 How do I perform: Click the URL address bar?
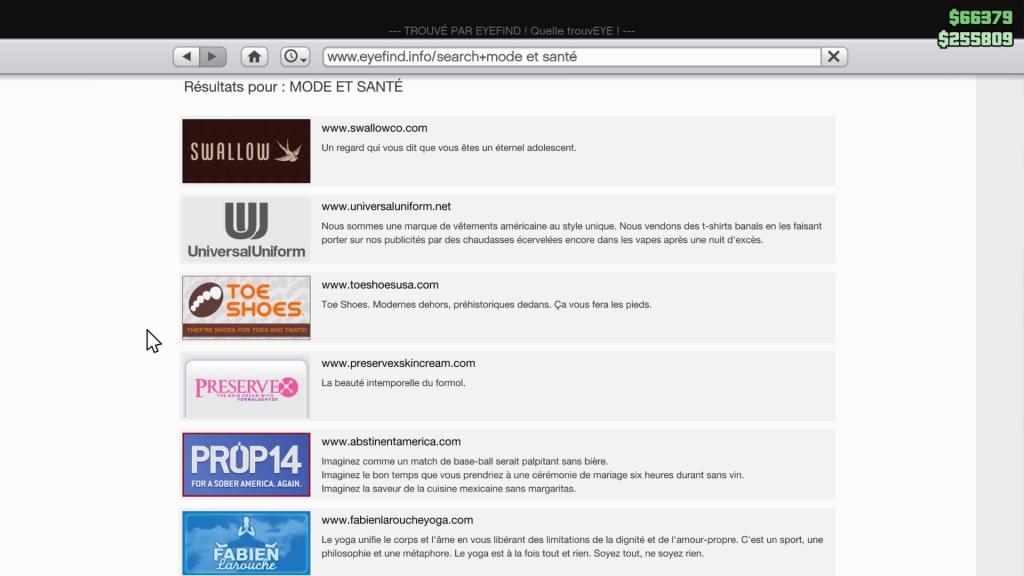570,57
